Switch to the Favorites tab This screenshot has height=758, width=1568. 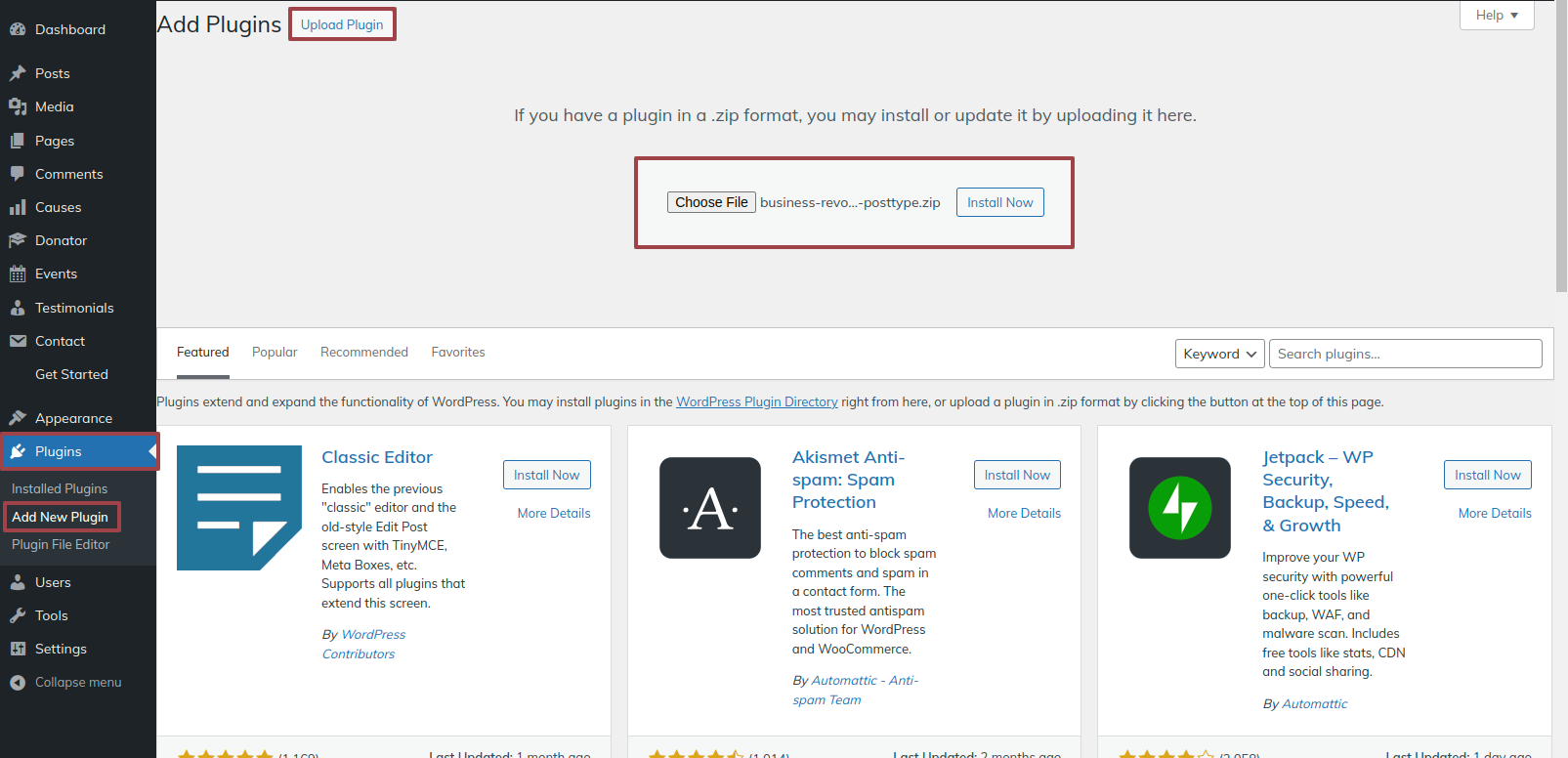(x=458, y=353)
